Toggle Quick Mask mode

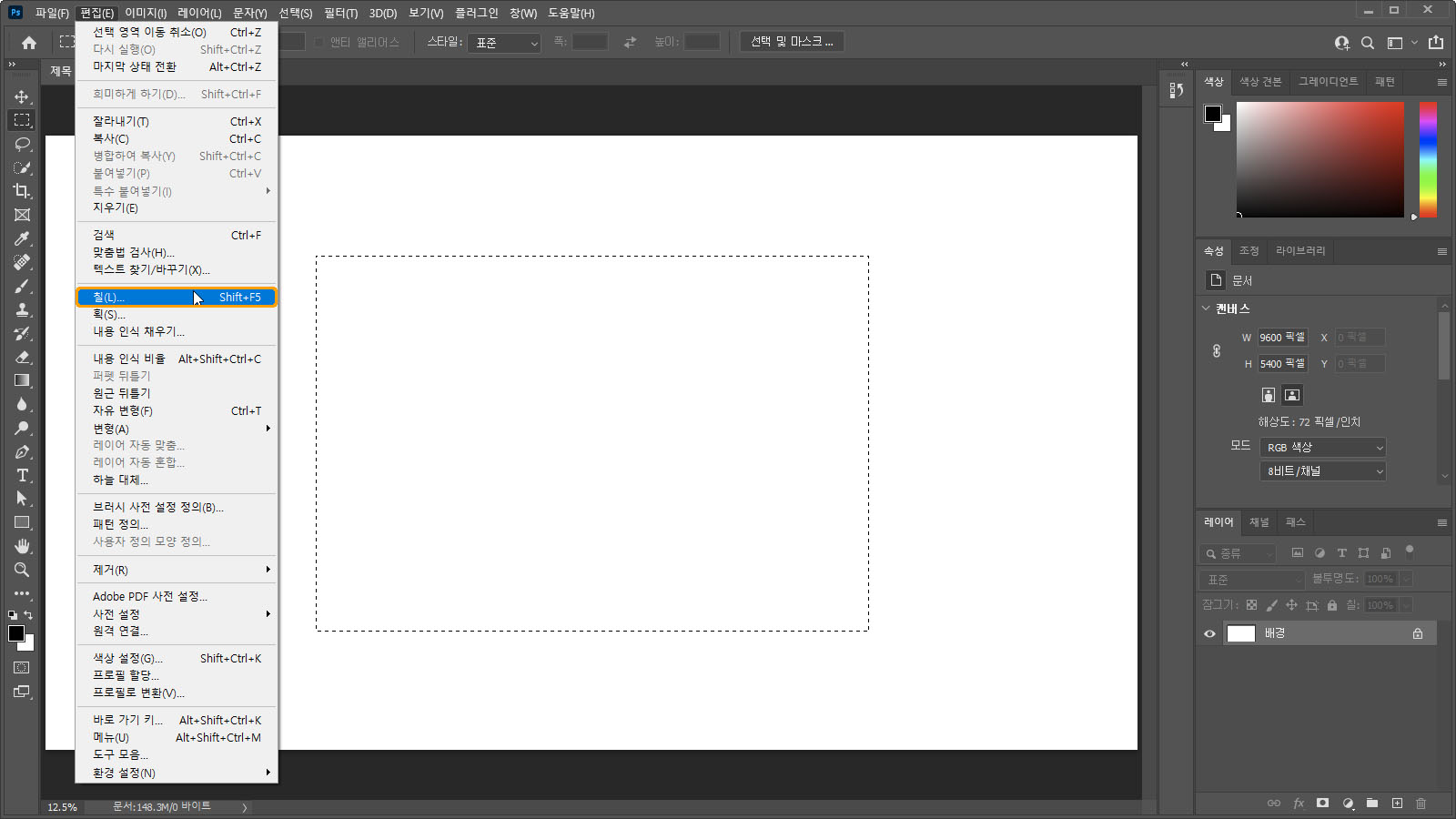22,668
